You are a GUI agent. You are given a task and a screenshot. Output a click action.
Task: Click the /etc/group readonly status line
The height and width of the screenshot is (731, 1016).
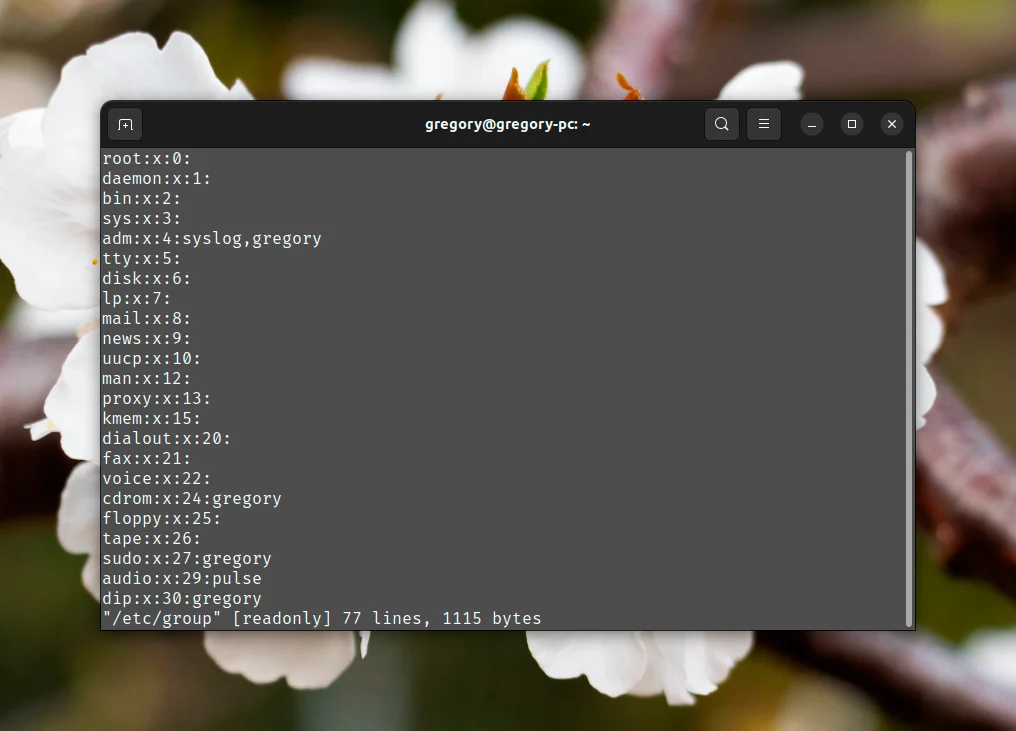321,618
